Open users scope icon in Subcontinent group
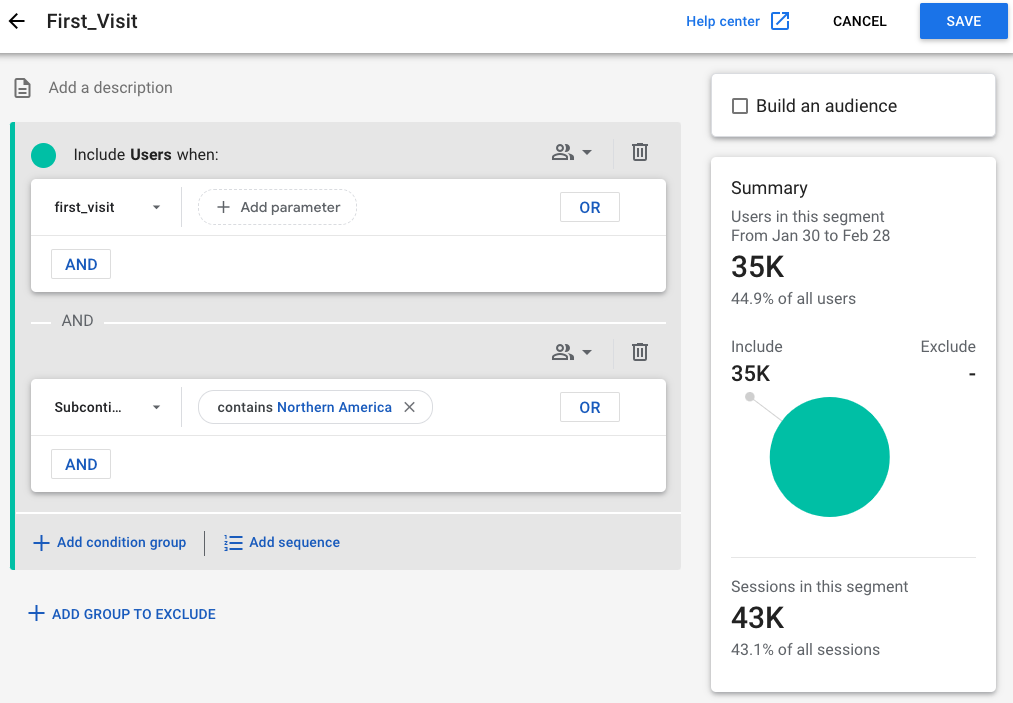The height and width of the screenshot is (703, 1013). coord(563,352)
